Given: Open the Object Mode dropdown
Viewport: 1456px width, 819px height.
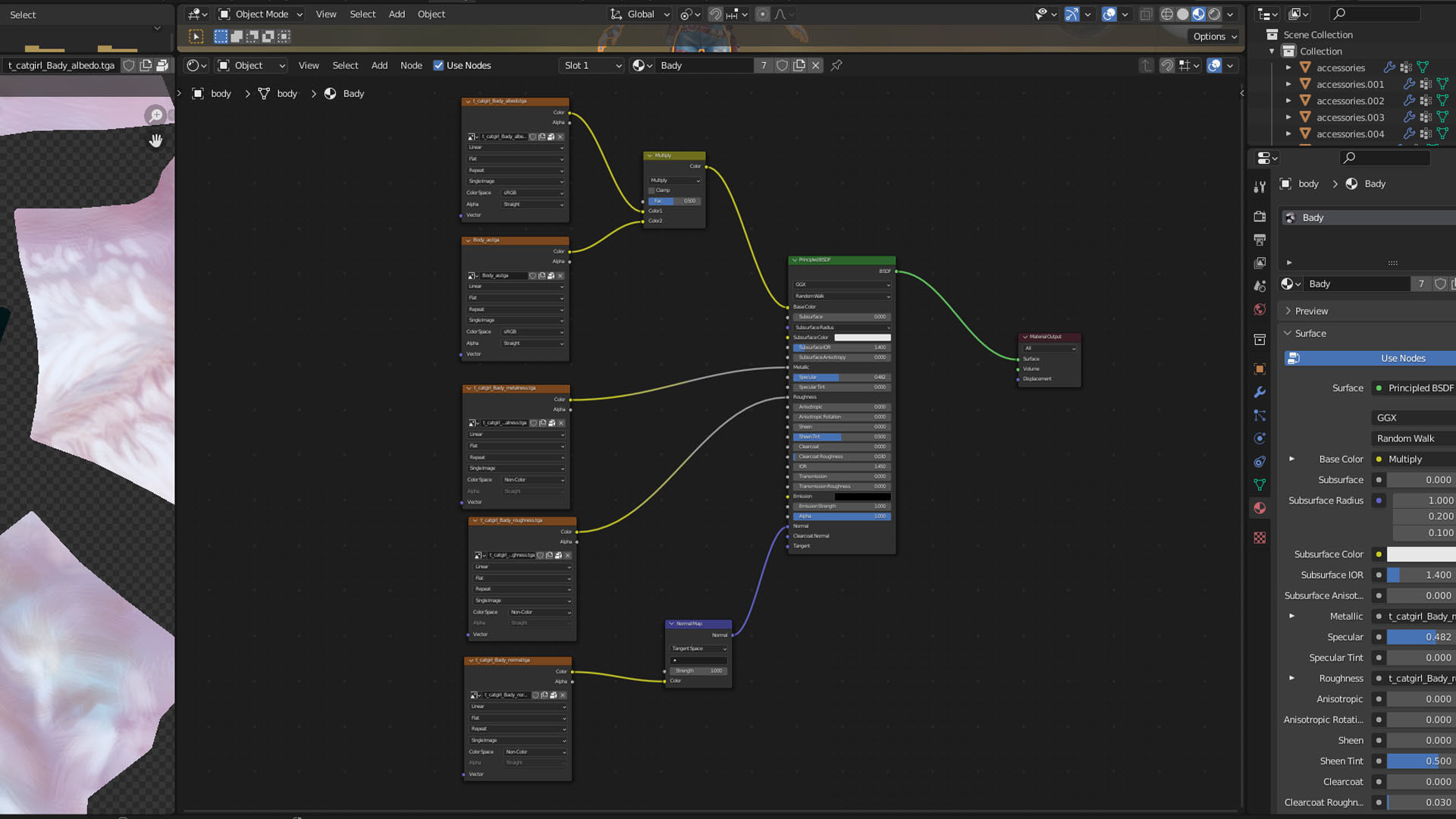Looking at the screenshot, I should 261,14.
